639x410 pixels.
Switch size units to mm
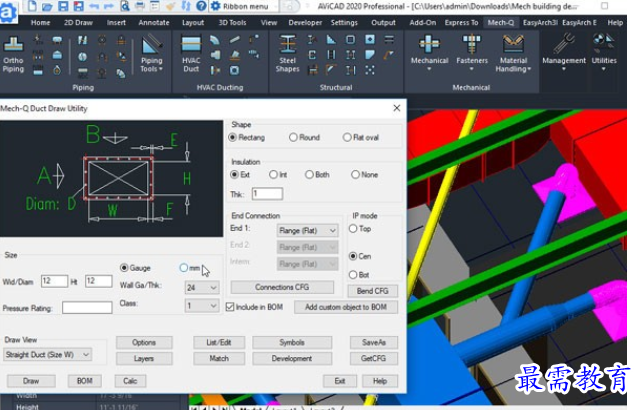click(x=189, y=268)
